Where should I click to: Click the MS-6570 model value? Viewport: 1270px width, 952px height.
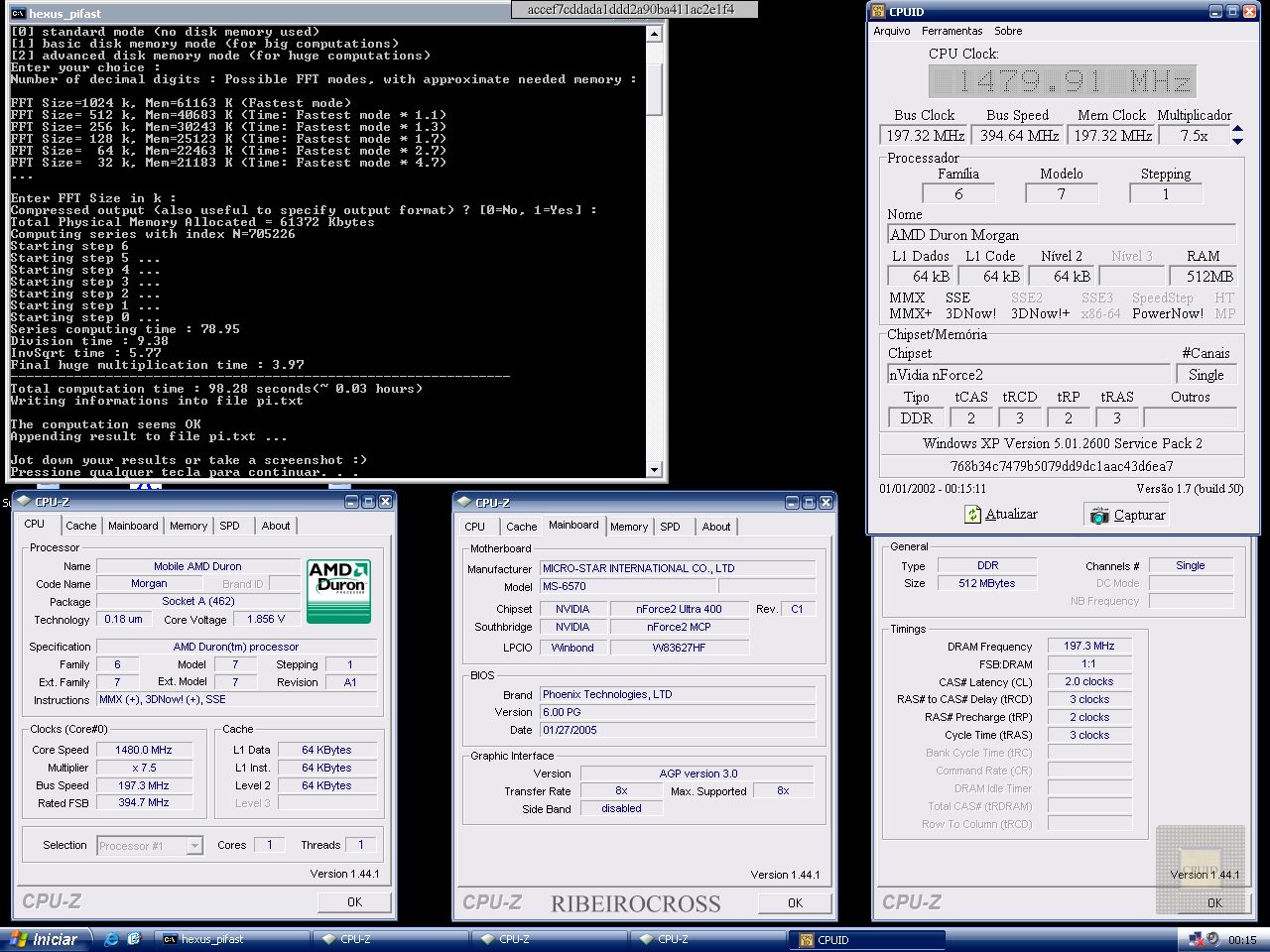coord(628,587)
